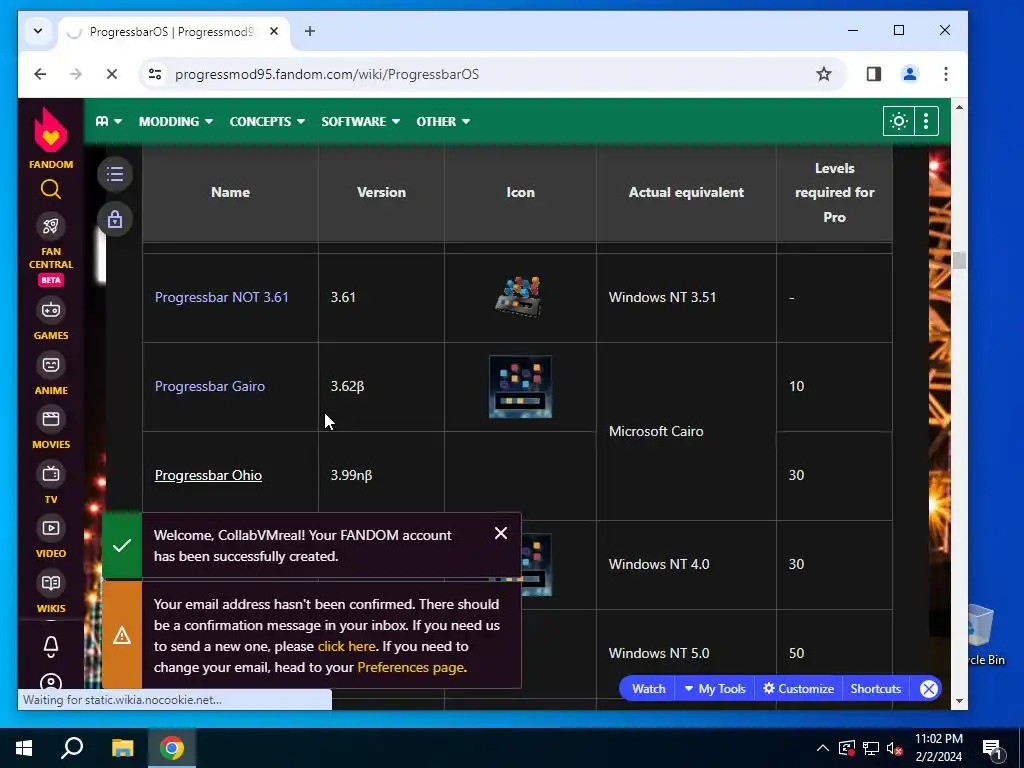
Task: Close the ProgressbarOS tab
Action: coord(274,31)
